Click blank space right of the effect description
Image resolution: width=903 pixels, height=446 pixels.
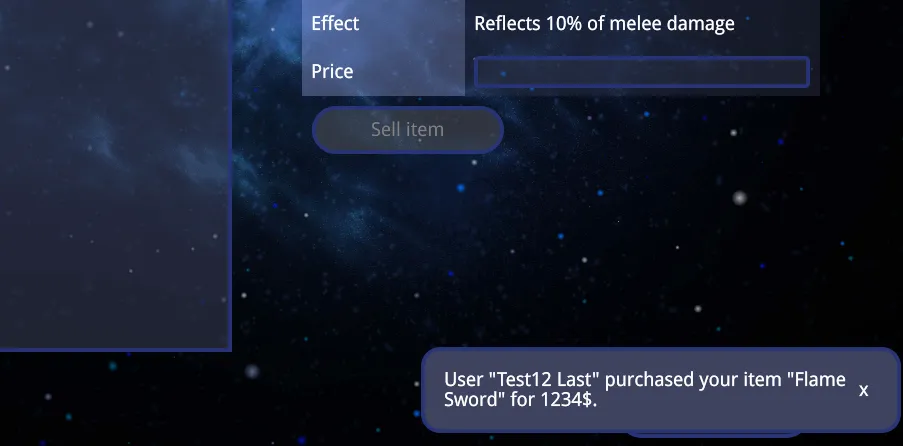tap(780, 23)
